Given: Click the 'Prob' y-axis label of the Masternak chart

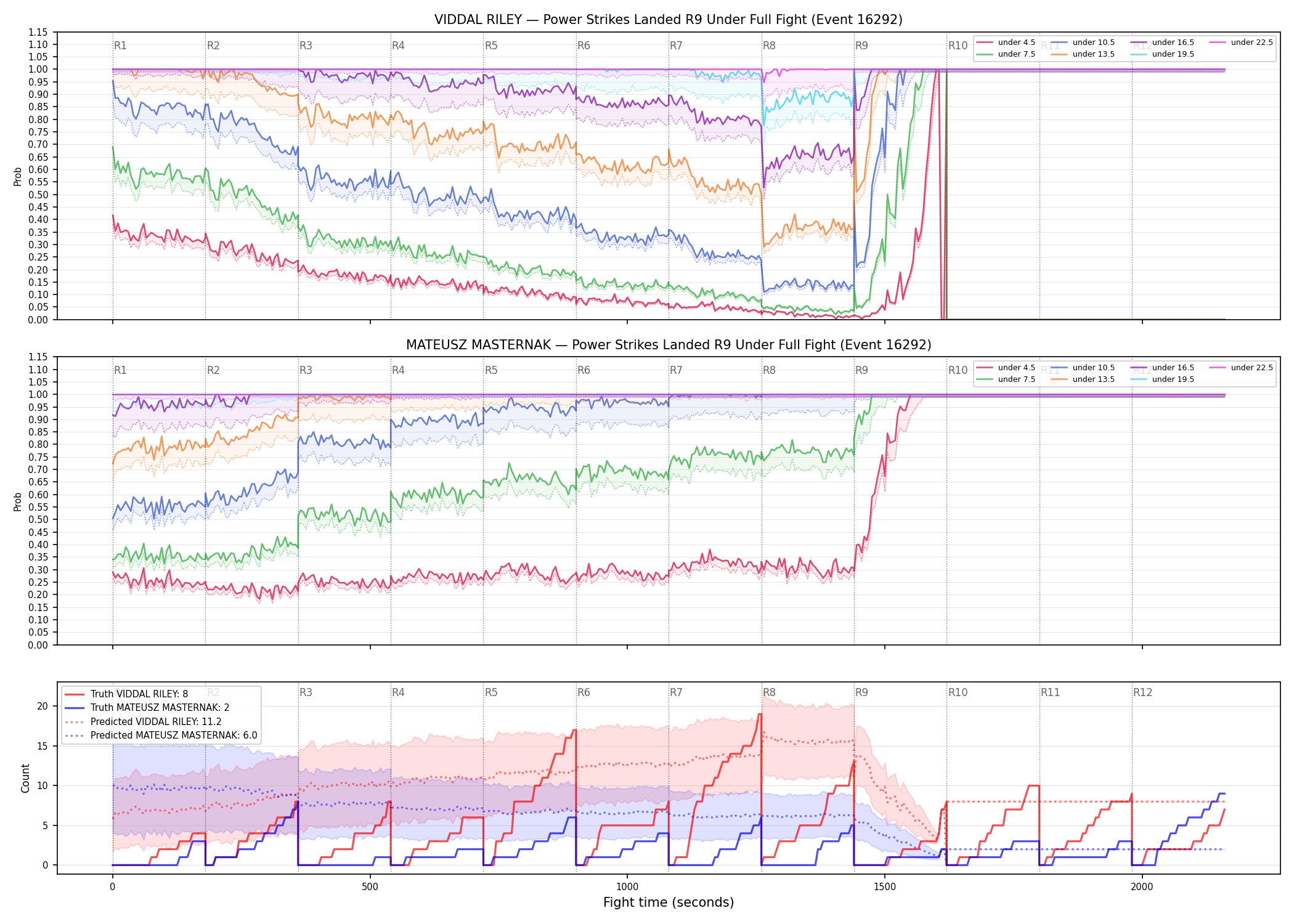Looking at the screenshot, I should [18, 501].
